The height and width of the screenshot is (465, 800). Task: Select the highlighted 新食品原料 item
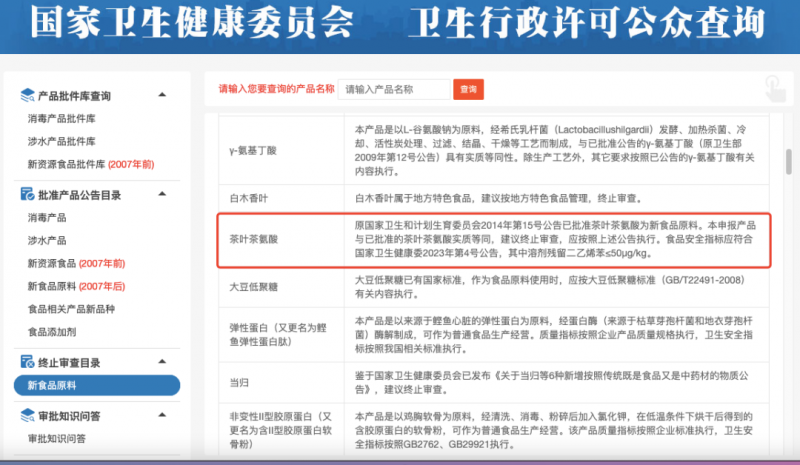coord(97,385)
